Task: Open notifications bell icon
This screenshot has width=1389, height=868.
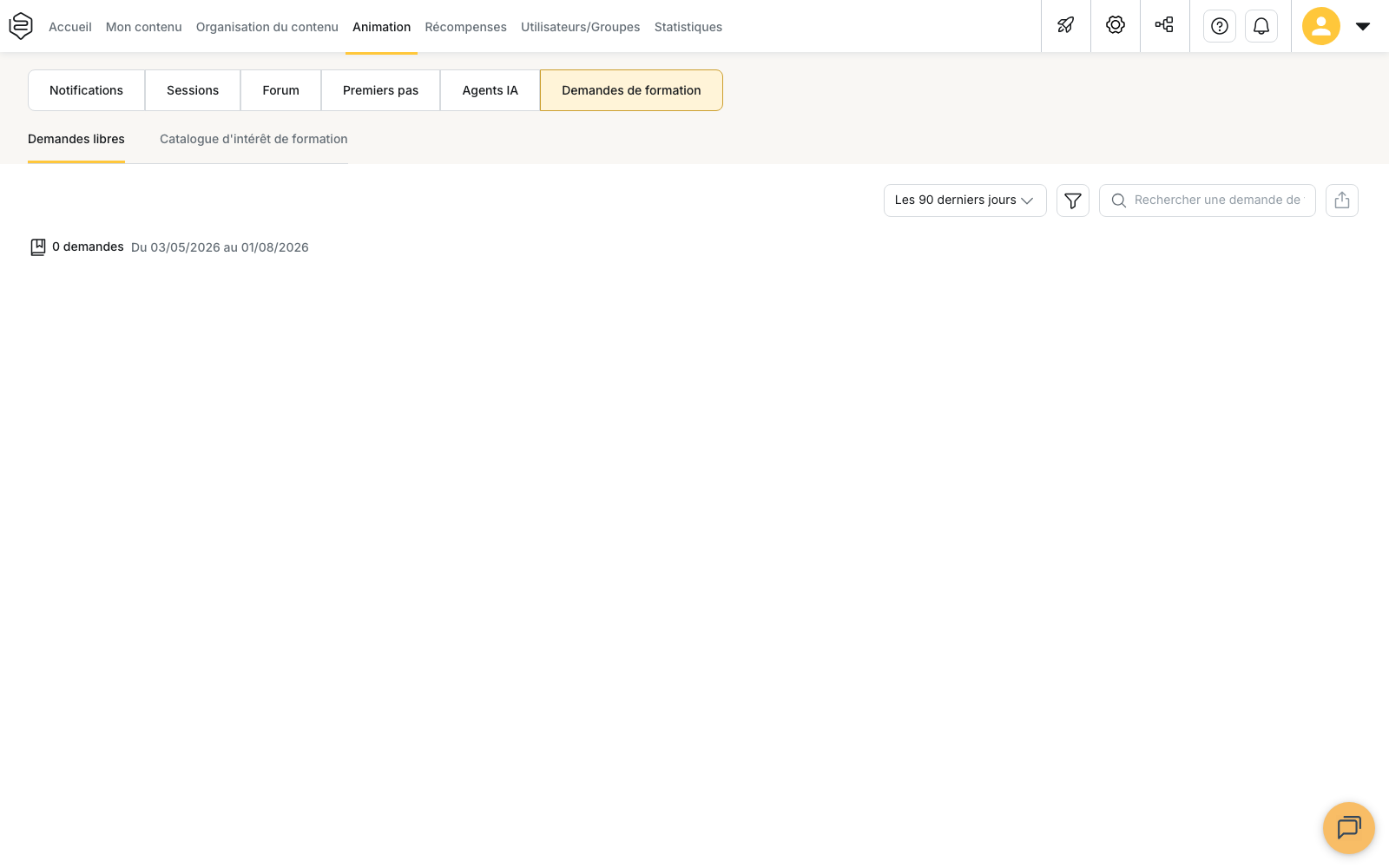Action: [1261, 26]
